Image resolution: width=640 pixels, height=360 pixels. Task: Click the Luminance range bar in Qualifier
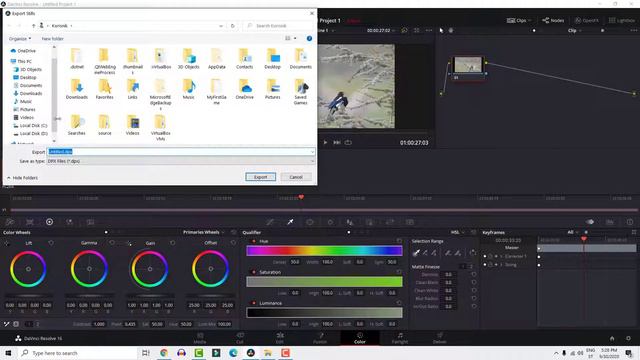tap(324, 313)
